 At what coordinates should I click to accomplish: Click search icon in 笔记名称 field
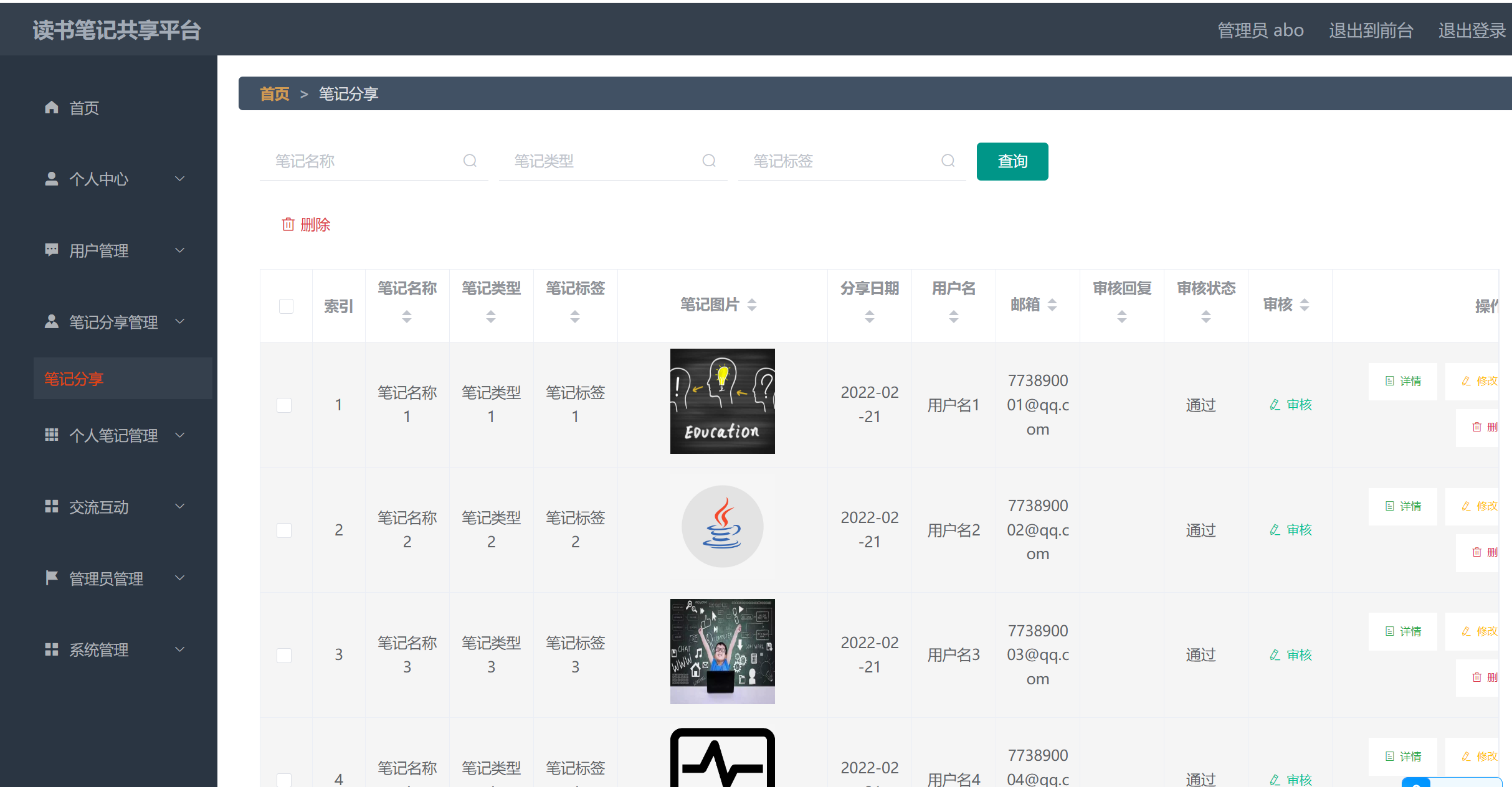[x=470, y=161]
